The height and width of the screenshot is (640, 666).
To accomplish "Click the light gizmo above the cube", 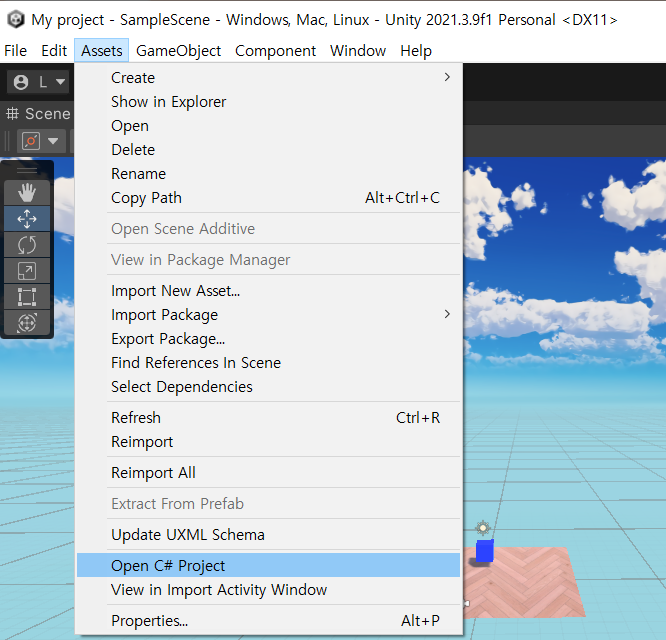I will [x=483, y=528].
